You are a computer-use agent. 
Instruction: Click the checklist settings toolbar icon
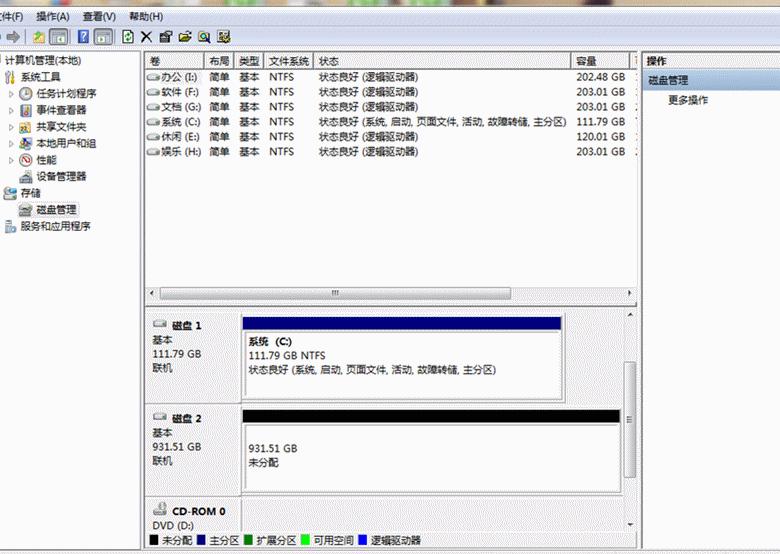(x=224, y=37)
